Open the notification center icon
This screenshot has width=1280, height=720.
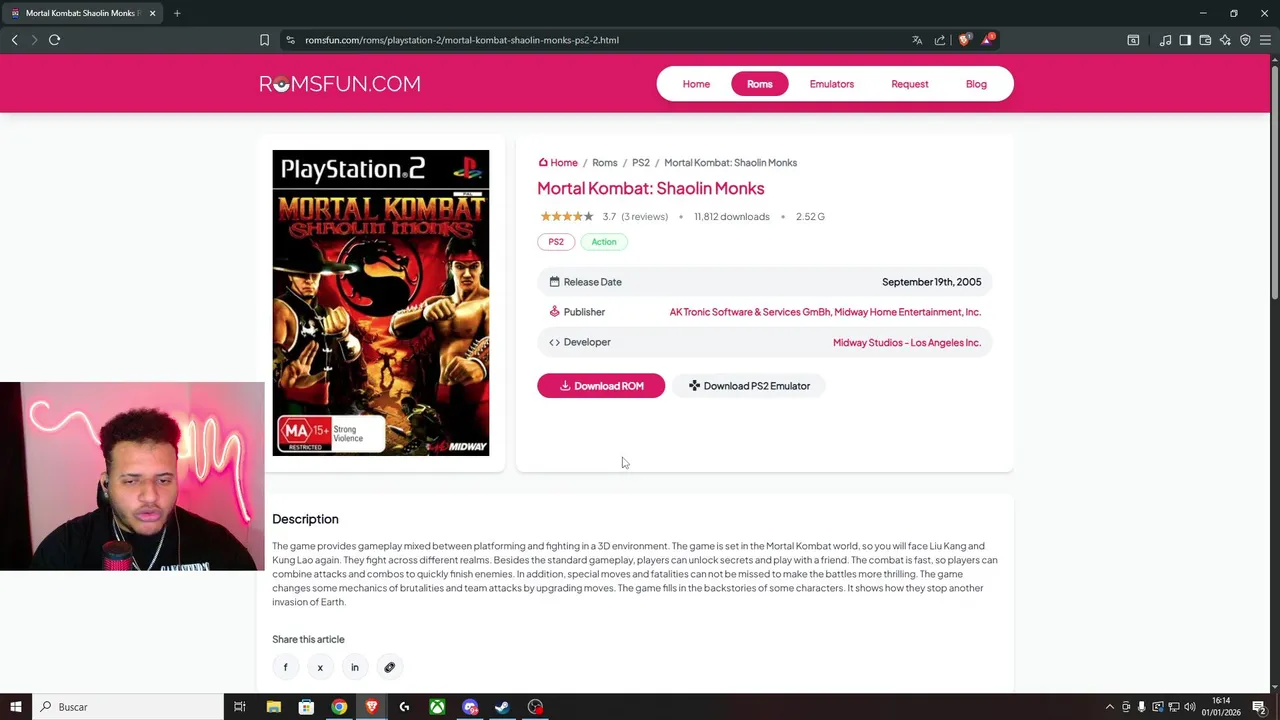pos(1259,707)
